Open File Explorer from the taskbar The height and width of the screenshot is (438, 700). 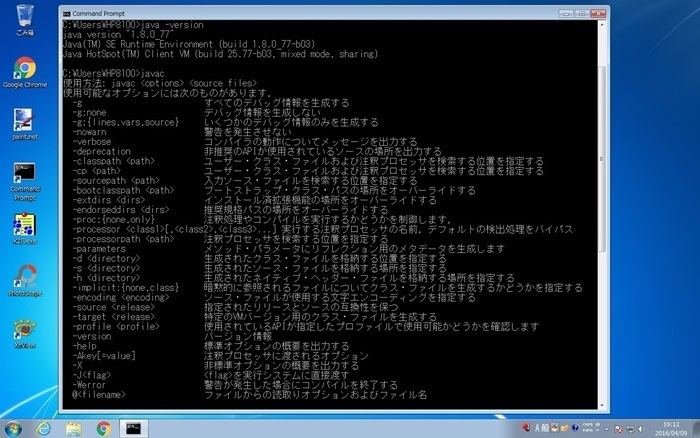74,427
